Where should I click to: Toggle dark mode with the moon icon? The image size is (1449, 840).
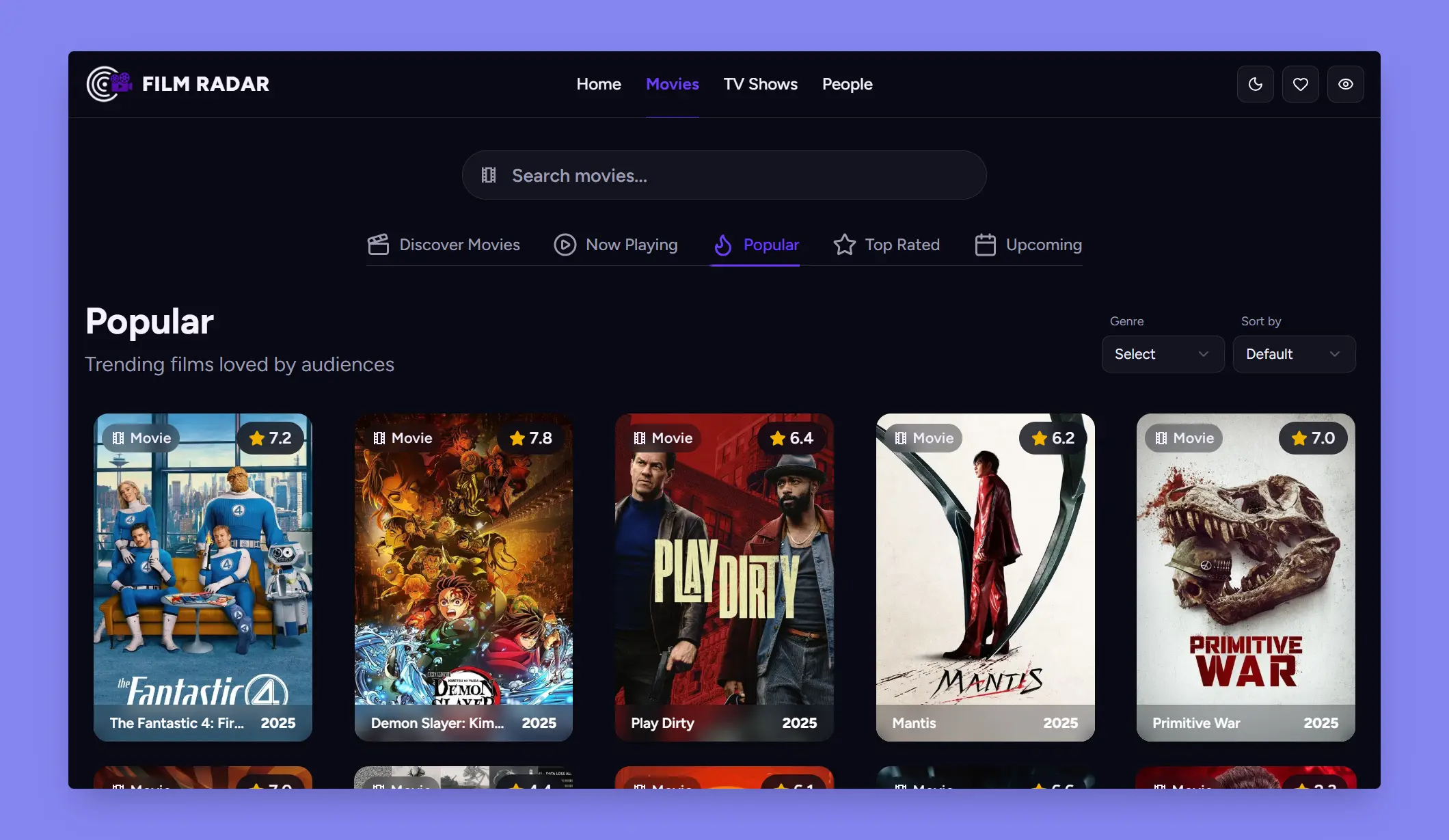1255,83
